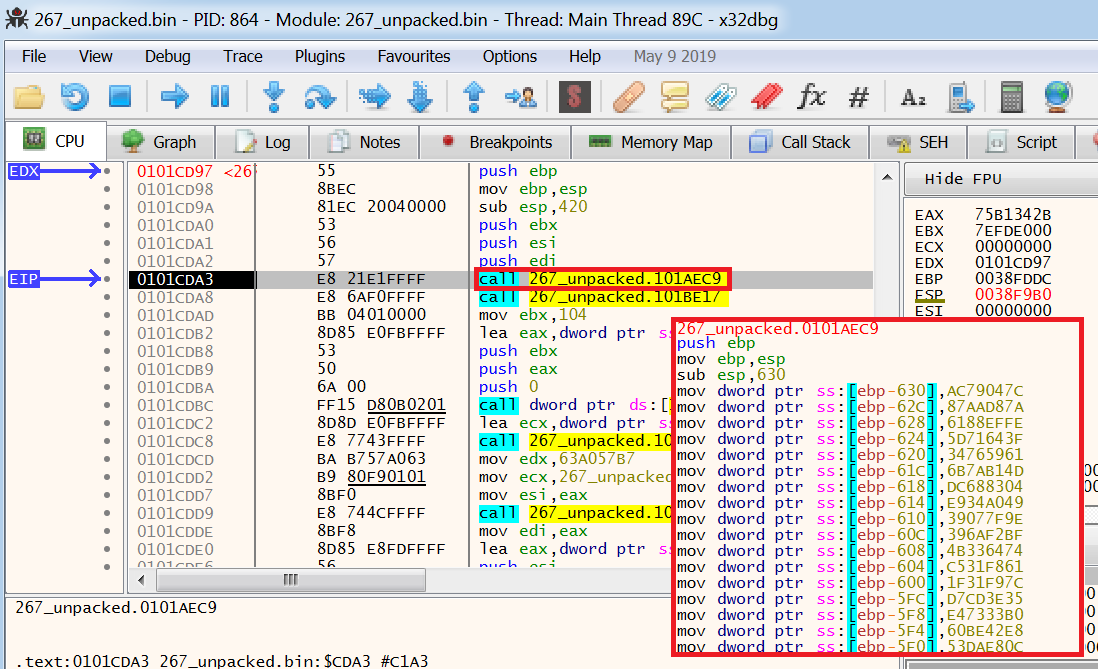1098x669 pixels.
Task: Toggle breakpoint bullet at 0101CDAD
Action: coord(106,315)
